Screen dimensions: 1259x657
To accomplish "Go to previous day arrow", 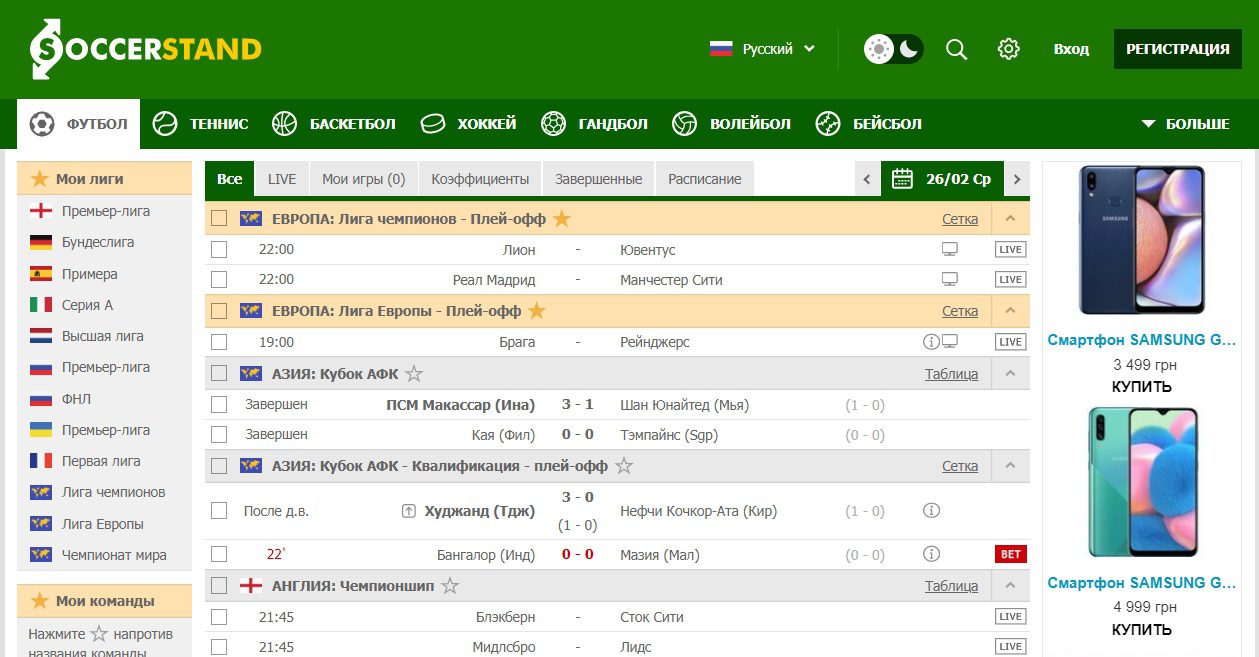I will point(868,179).
